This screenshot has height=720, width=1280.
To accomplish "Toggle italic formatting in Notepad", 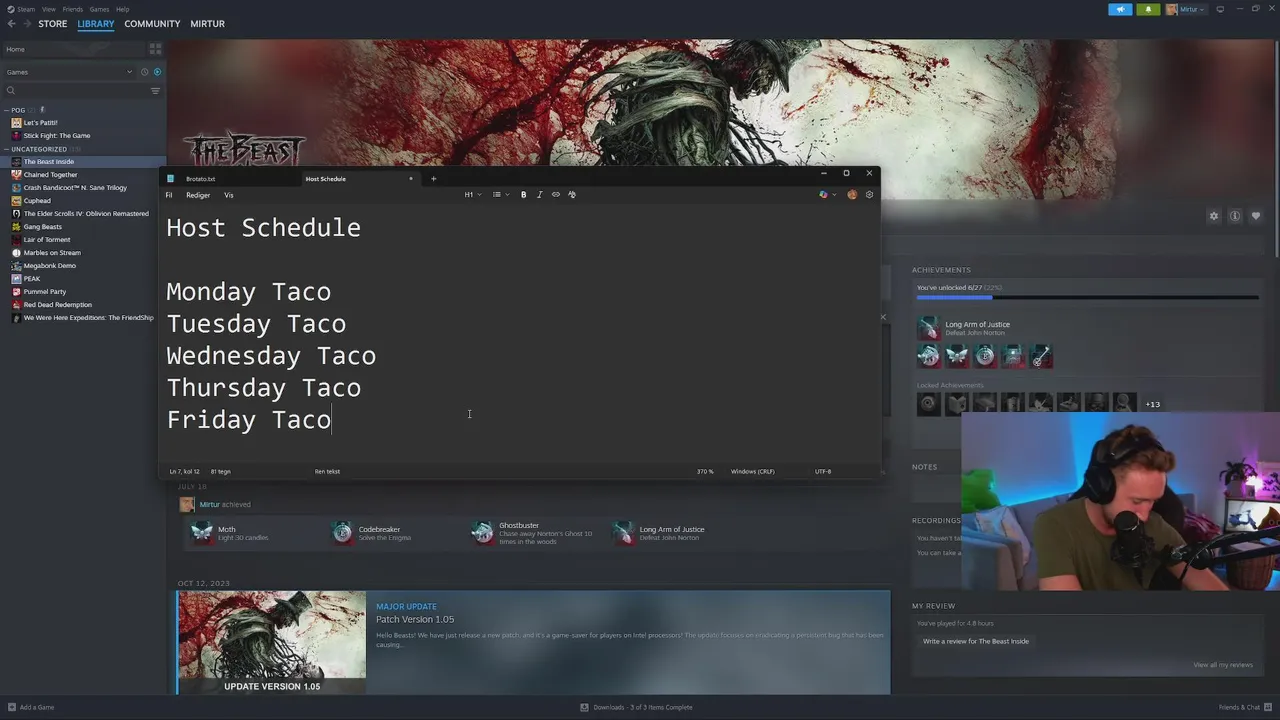I will tap(540, 195).
